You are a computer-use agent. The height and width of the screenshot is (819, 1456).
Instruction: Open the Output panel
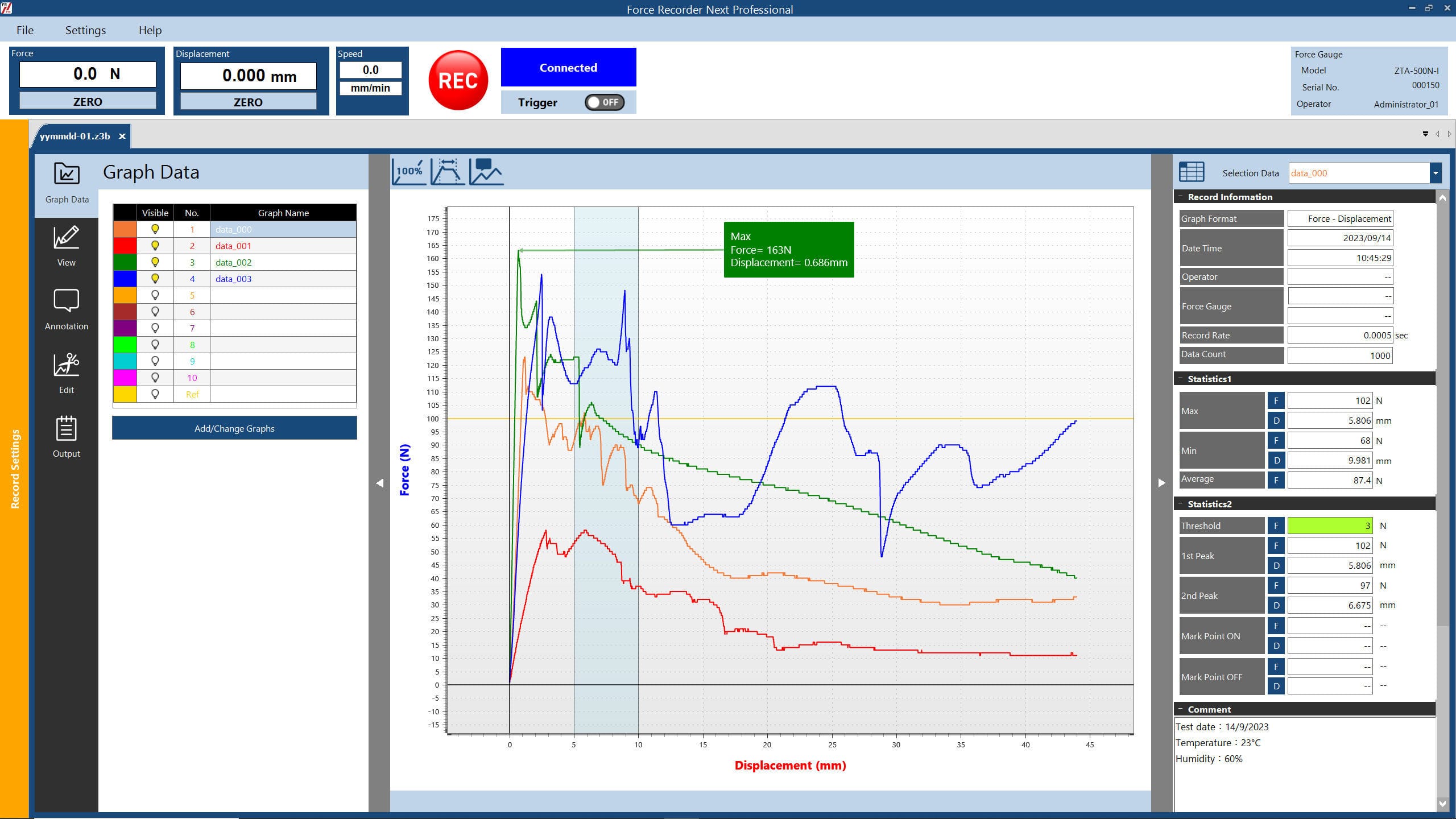[66, 436]
